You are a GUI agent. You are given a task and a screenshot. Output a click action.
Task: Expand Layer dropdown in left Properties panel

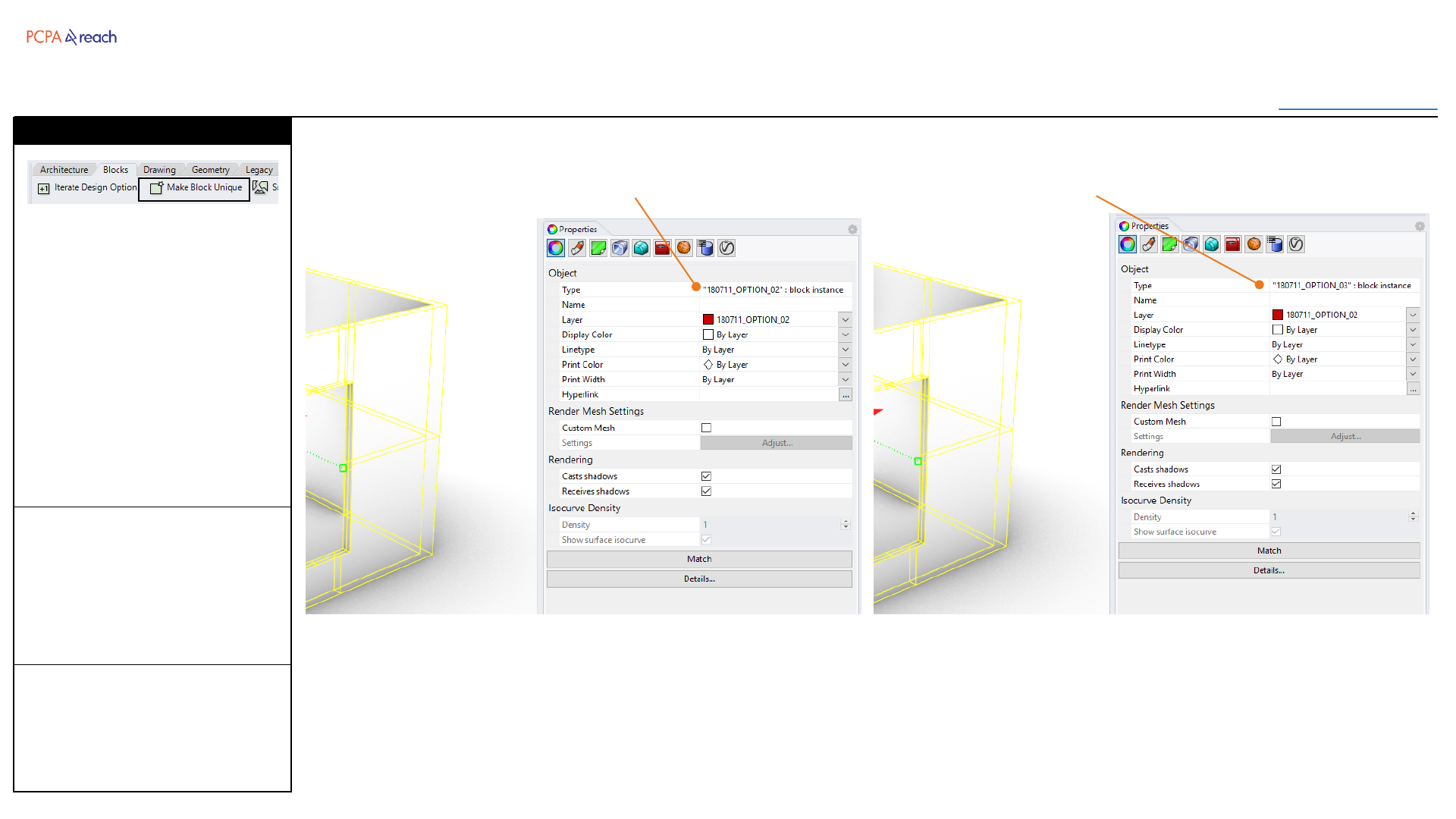[846, 320]
